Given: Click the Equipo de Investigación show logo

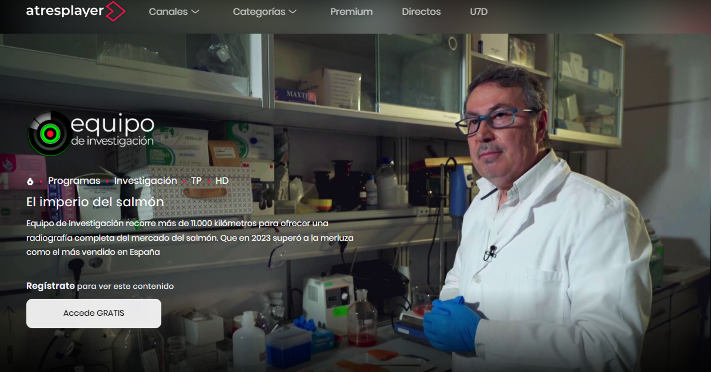Looking at the screenshot, I should (91, 134).
